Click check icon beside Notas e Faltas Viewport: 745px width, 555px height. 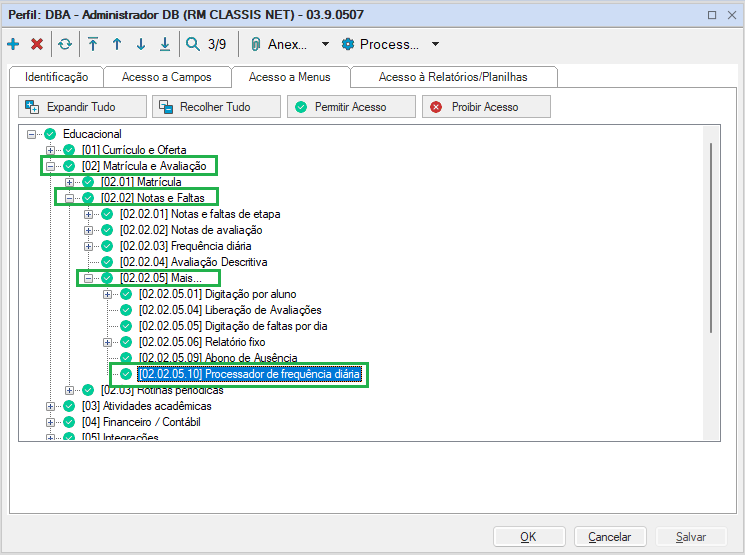click(x=88, y=198)
